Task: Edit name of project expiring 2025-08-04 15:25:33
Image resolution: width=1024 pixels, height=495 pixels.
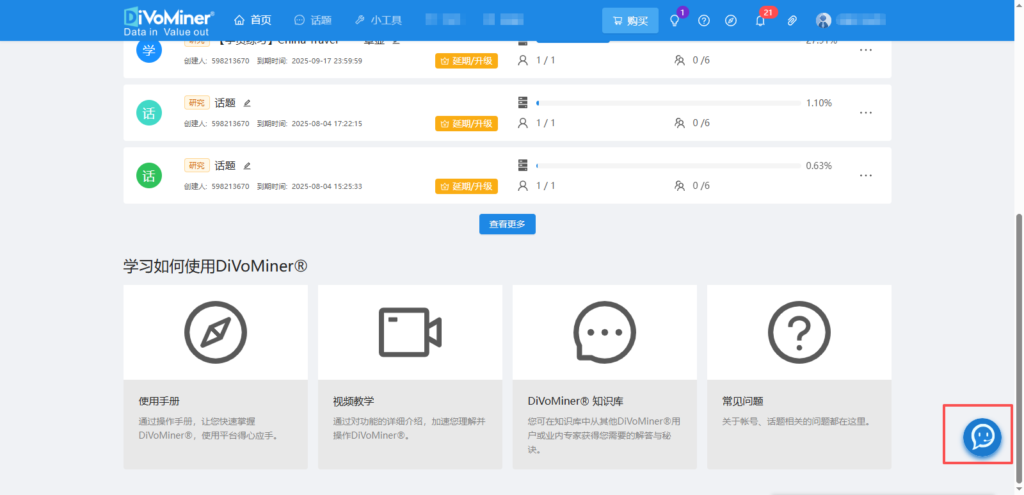Action: pos(247,166)
